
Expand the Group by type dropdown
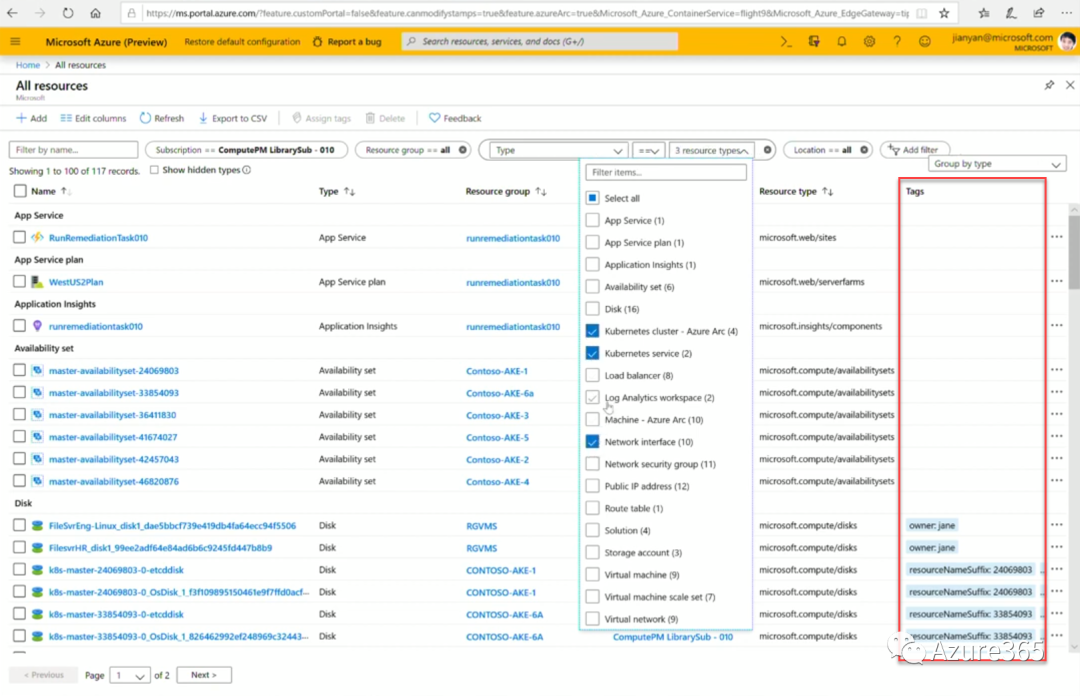tap(998, 164)
